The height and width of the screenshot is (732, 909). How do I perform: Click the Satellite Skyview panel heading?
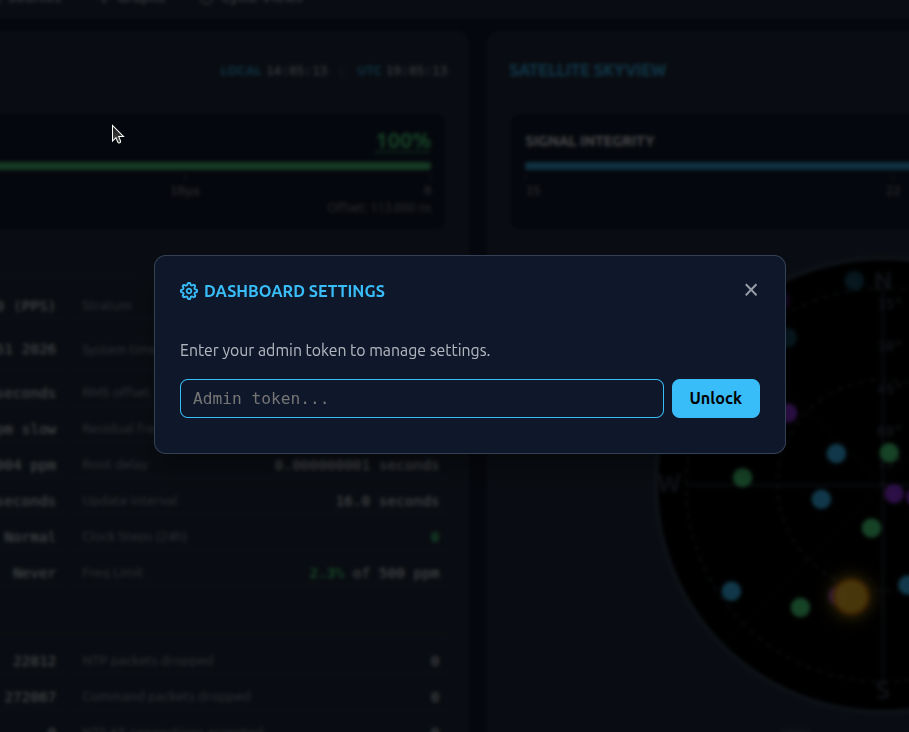(x=587, y=71)
